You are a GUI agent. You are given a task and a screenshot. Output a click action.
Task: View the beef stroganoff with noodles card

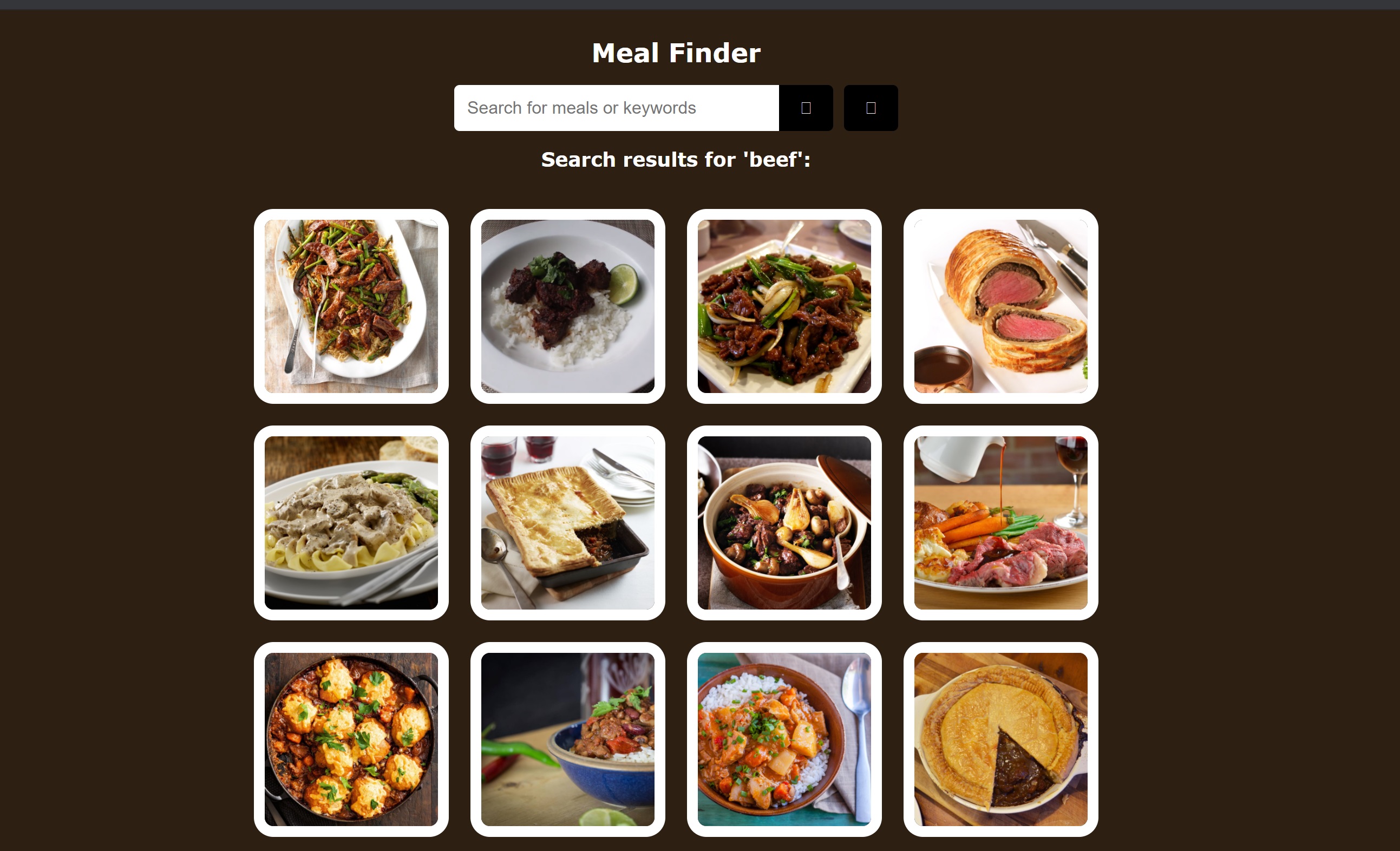pos(351,522)
